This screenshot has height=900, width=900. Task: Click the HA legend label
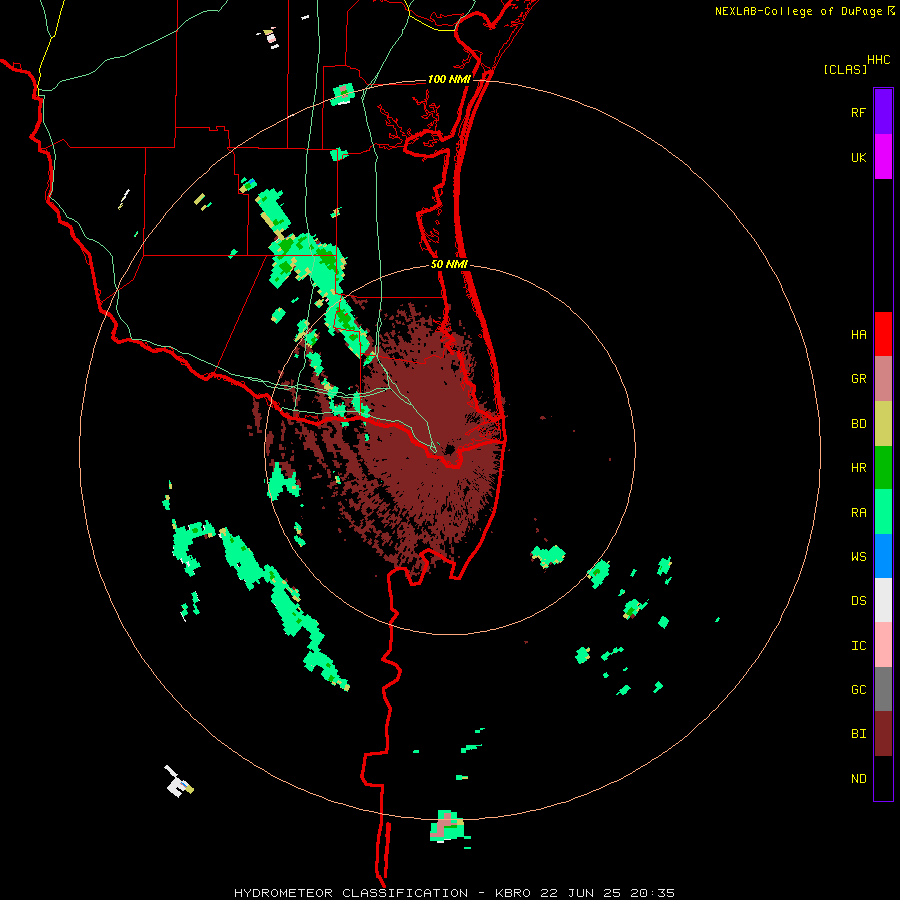click(858, 335)
